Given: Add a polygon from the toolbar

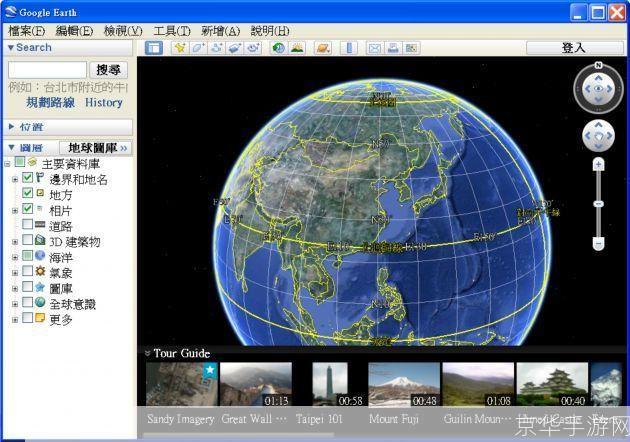Looking at the screenshot, I should 198,48.
